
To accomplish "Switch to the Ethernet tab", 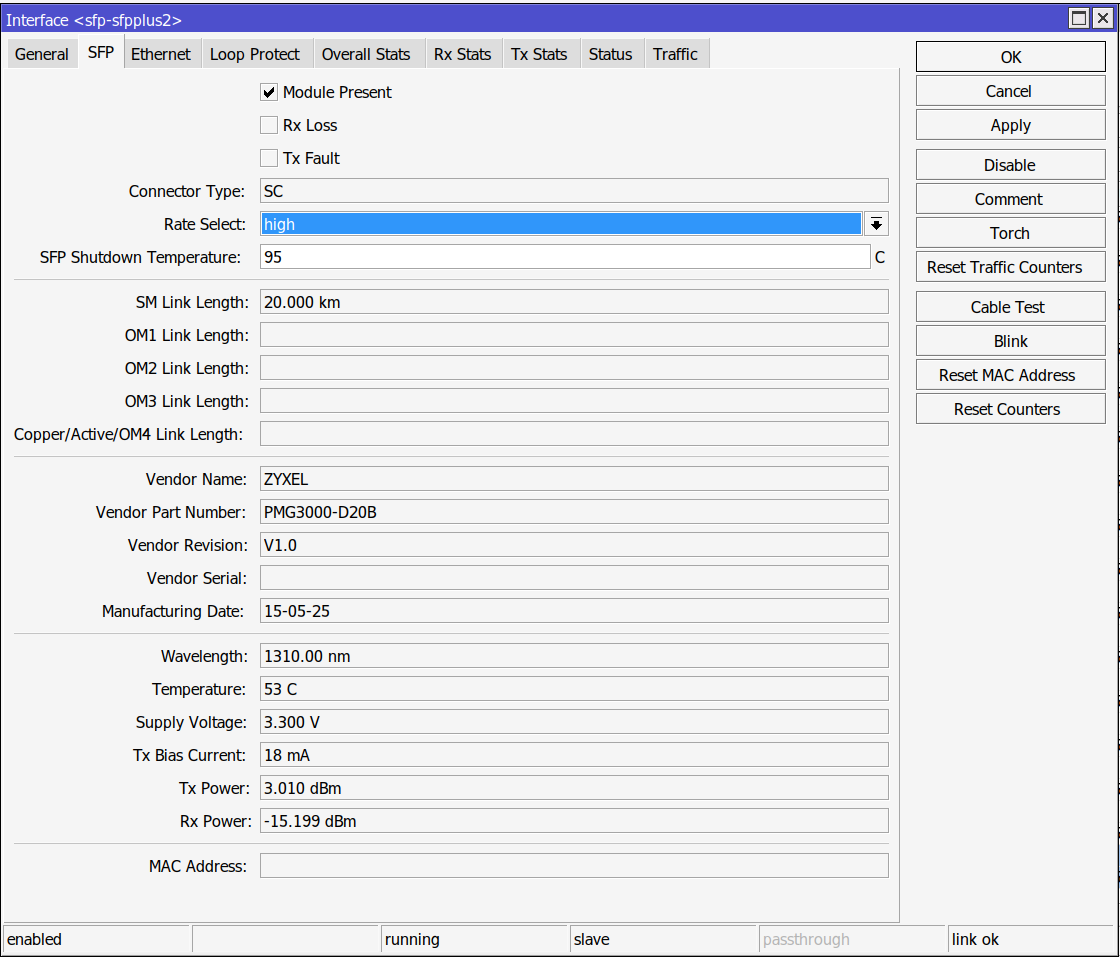I will click(x=161, y=53).
